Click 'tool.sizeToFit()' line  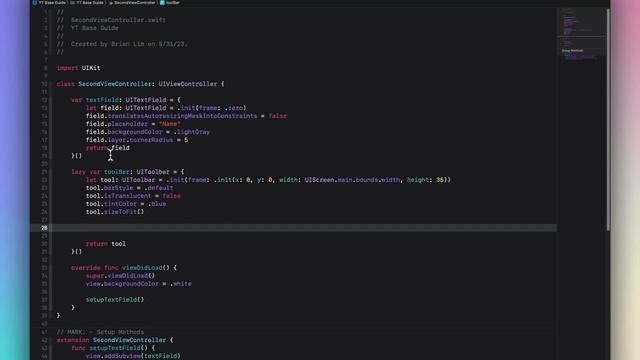(x=115, y=212)
